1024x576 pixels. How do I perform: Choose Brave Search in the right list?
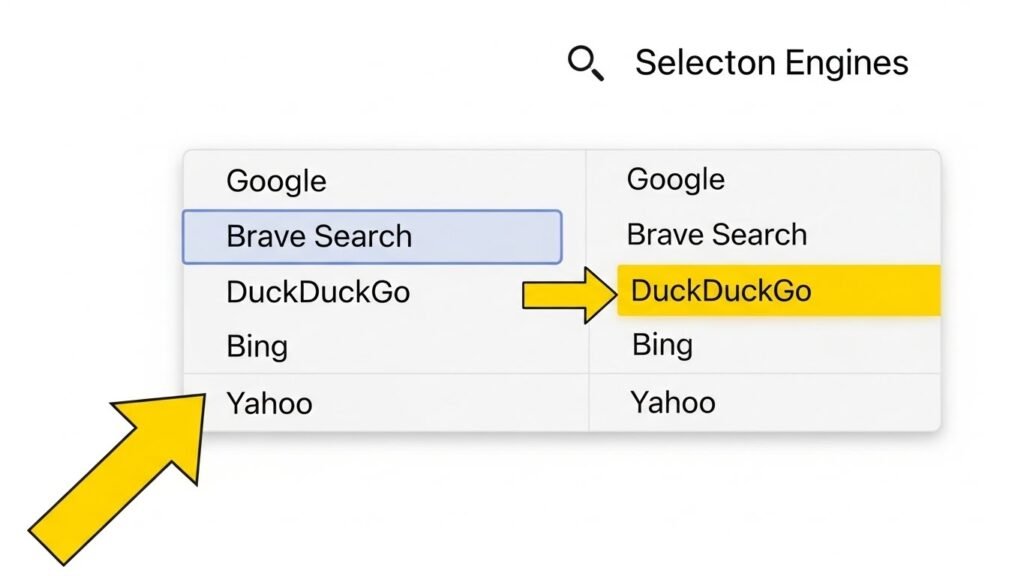pos(716,234)
